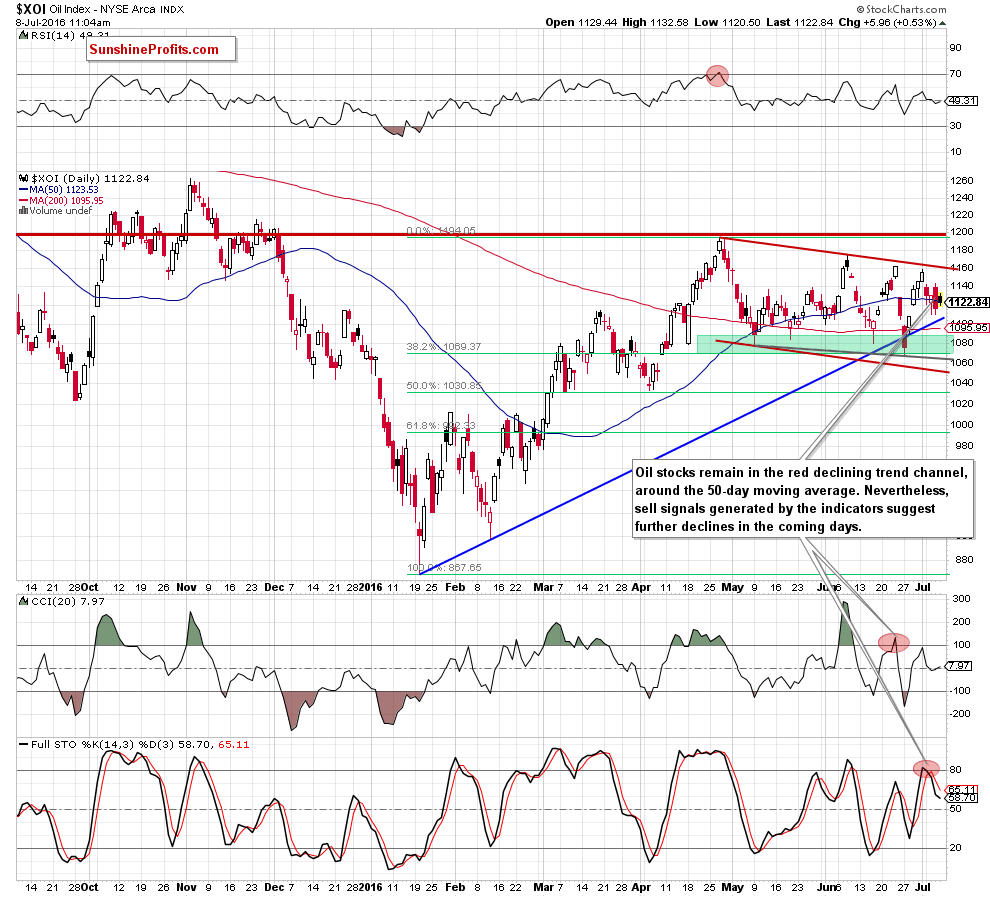Click '2016' on the bottom STO date axis
The height and width of the screenshot is (897, 990).
point(370,887)
